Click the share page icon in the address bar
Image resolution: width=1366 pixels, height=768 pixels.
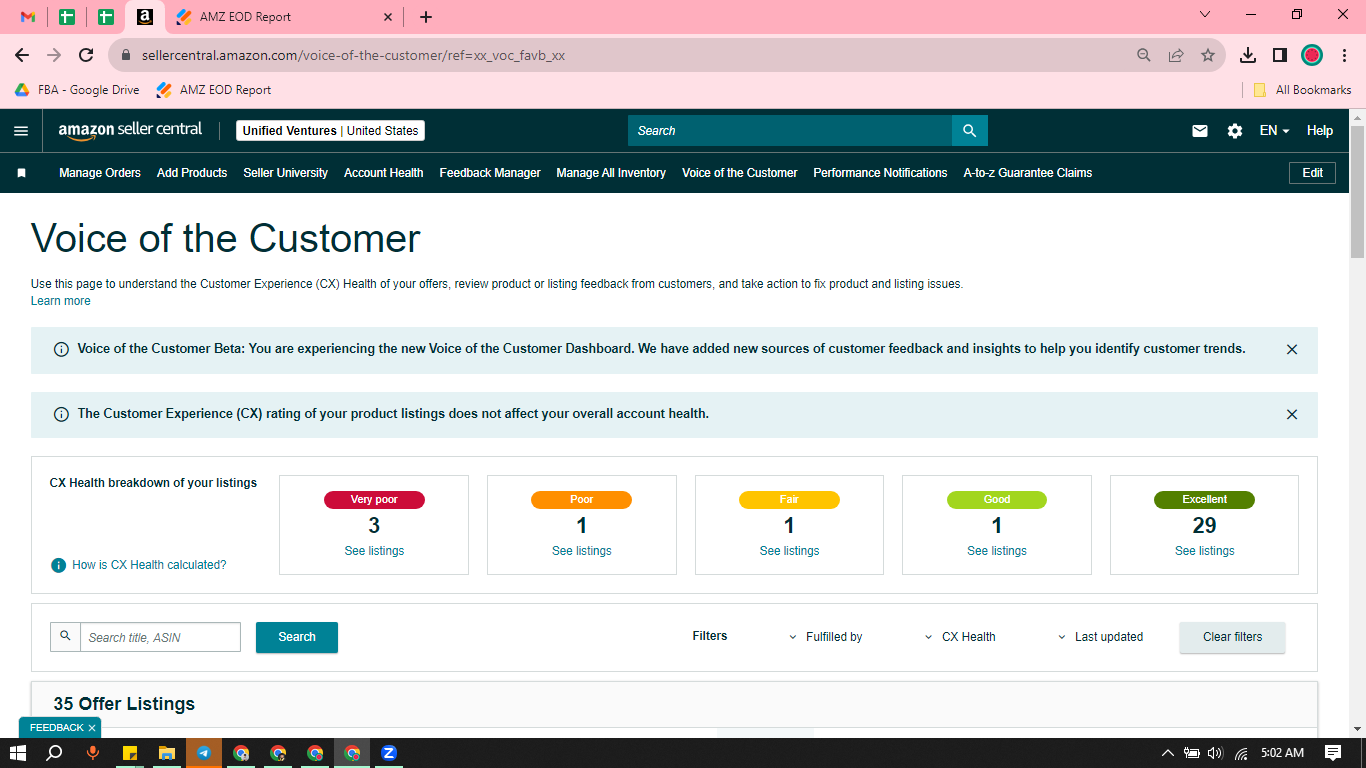(1176, 55)
